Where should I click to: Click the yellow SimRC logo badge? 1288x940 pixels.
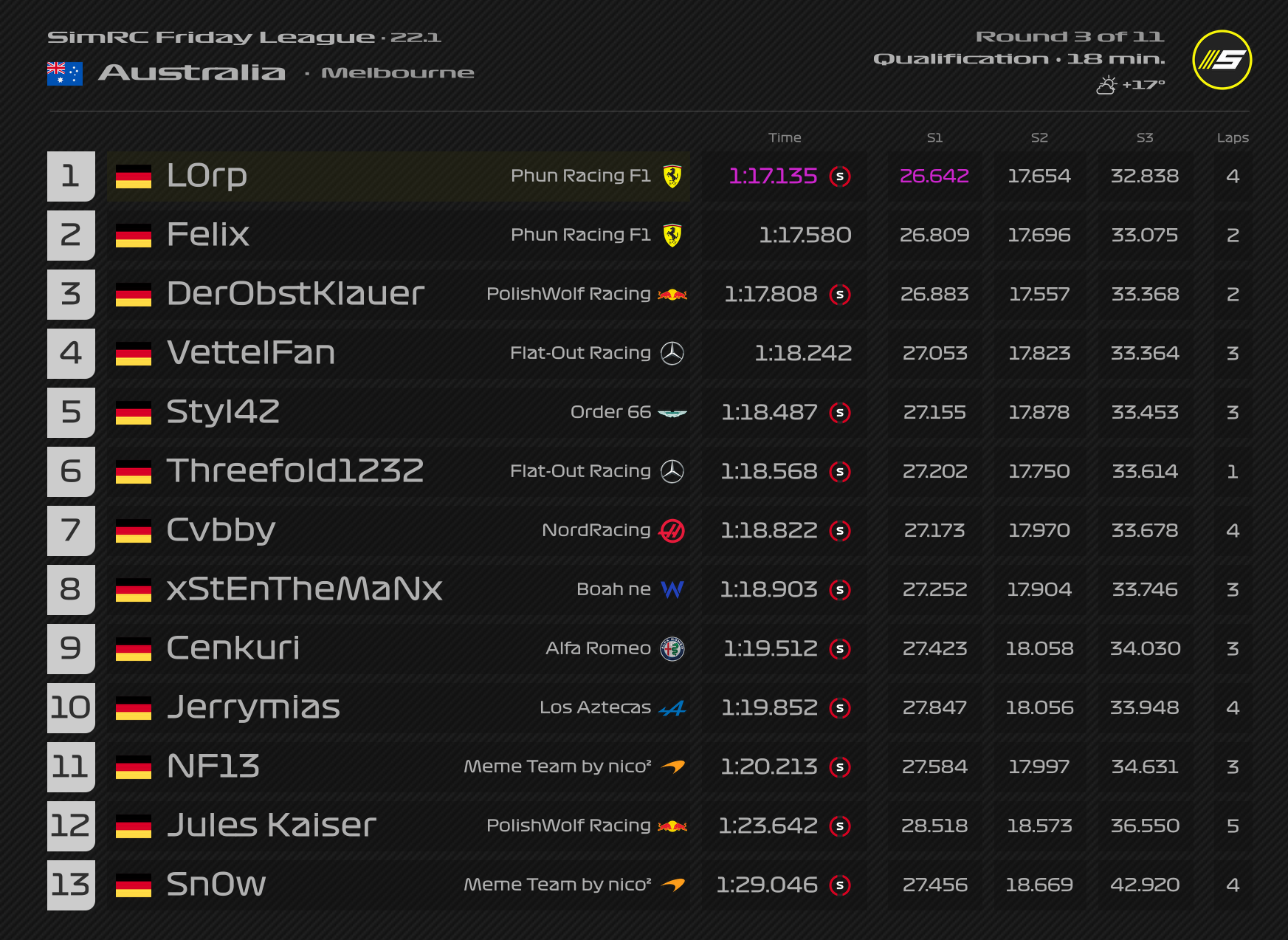point(1222,60)
